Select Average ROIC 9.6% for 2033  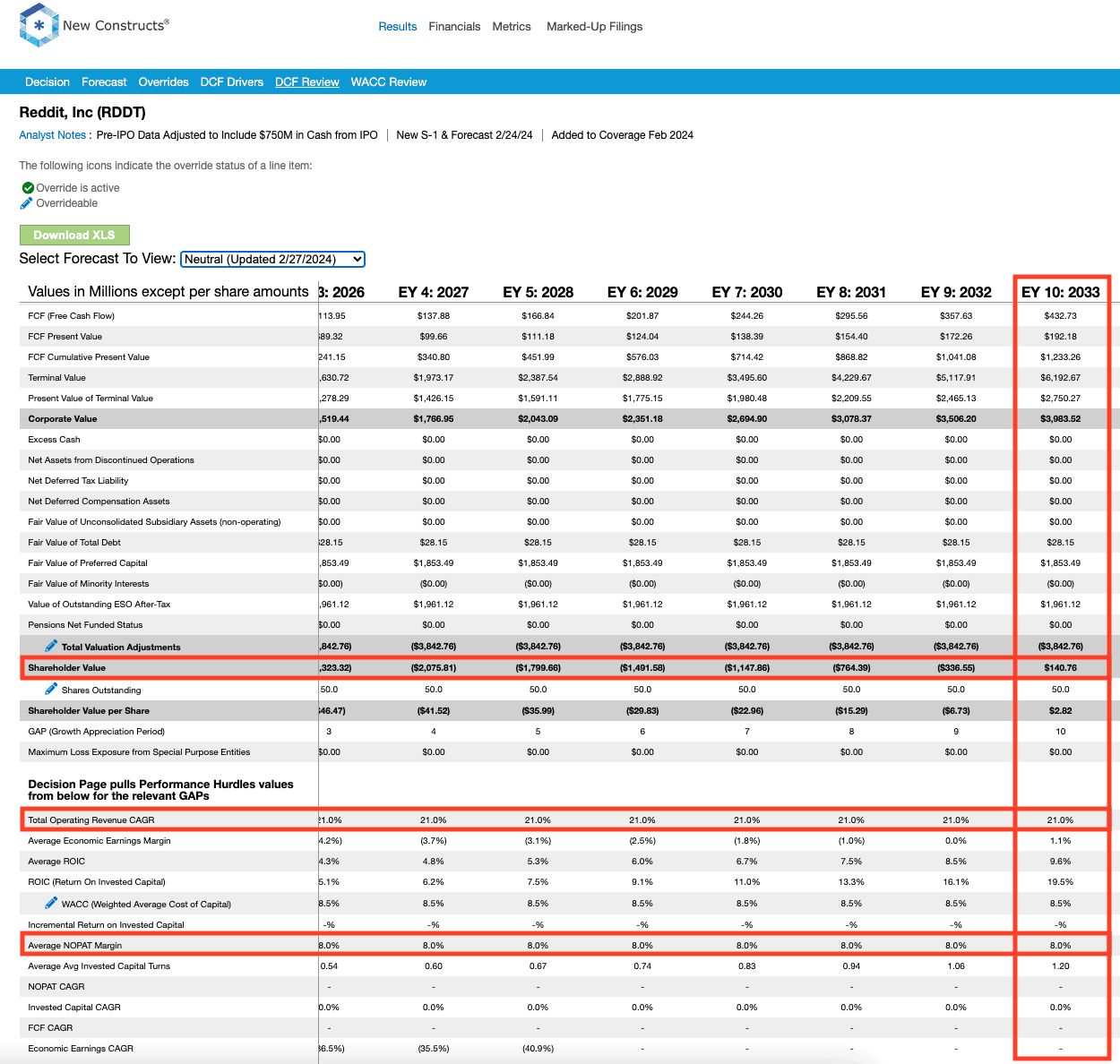coord(1061,862)
